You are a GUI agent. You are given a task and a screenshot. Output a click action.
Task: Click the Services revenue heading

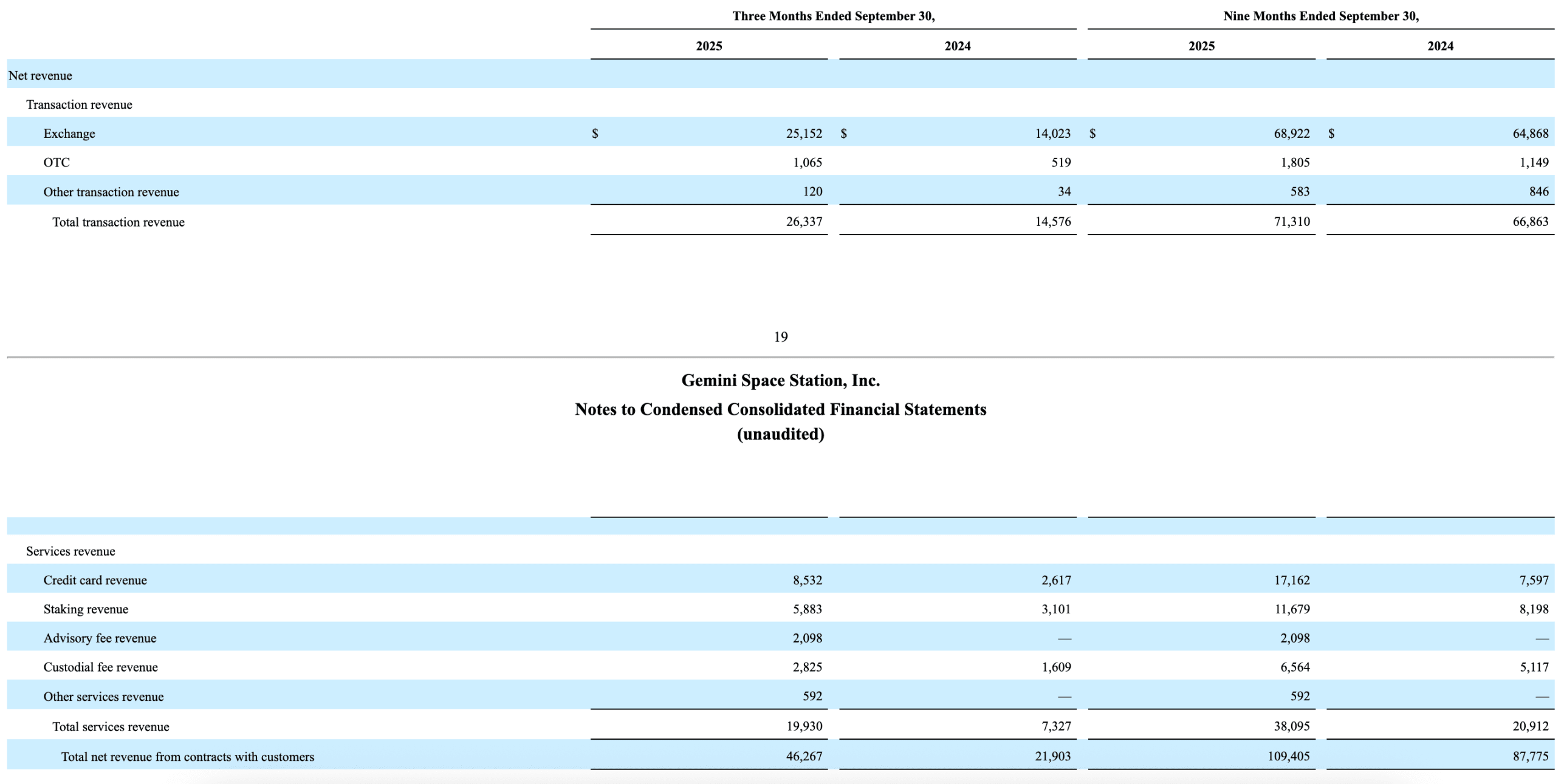70,551
